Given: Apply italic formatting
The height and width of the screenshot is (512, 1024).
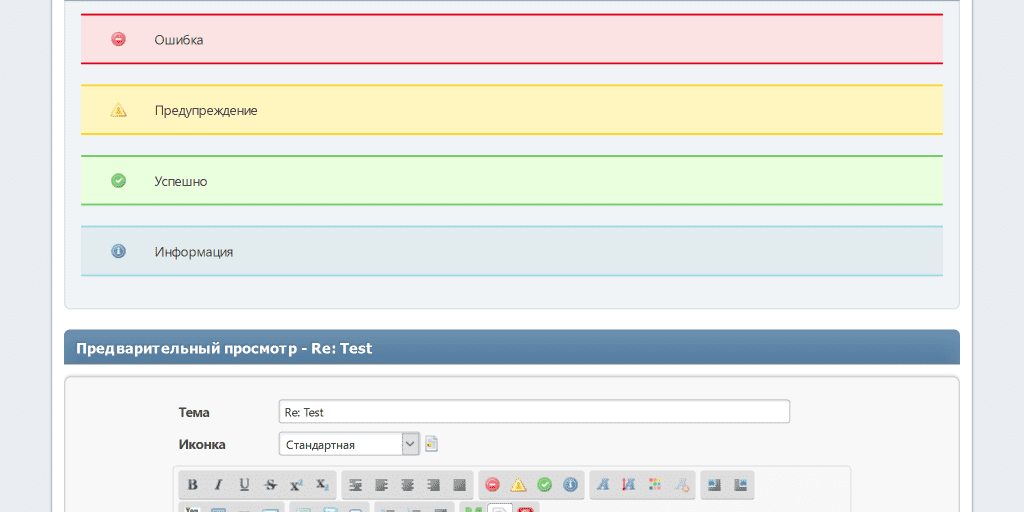Looking at the screenshot, I should pos(218,485).
